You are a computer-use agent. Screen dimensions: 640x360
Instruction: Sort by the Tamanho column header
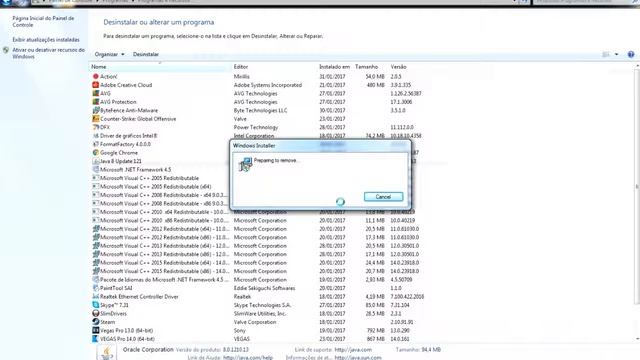click(367, 67)
